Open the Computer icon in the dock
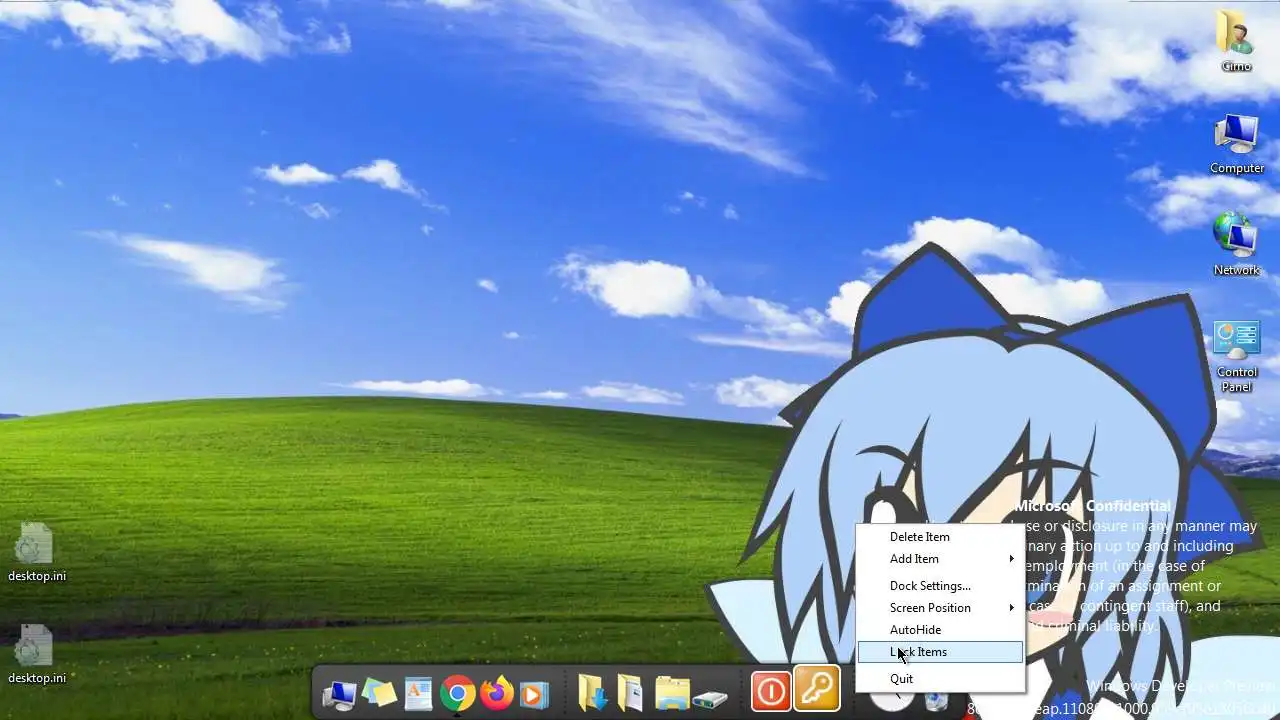Image resolution: width=1280 pixels, height=720 pixels. click(339, 693)
